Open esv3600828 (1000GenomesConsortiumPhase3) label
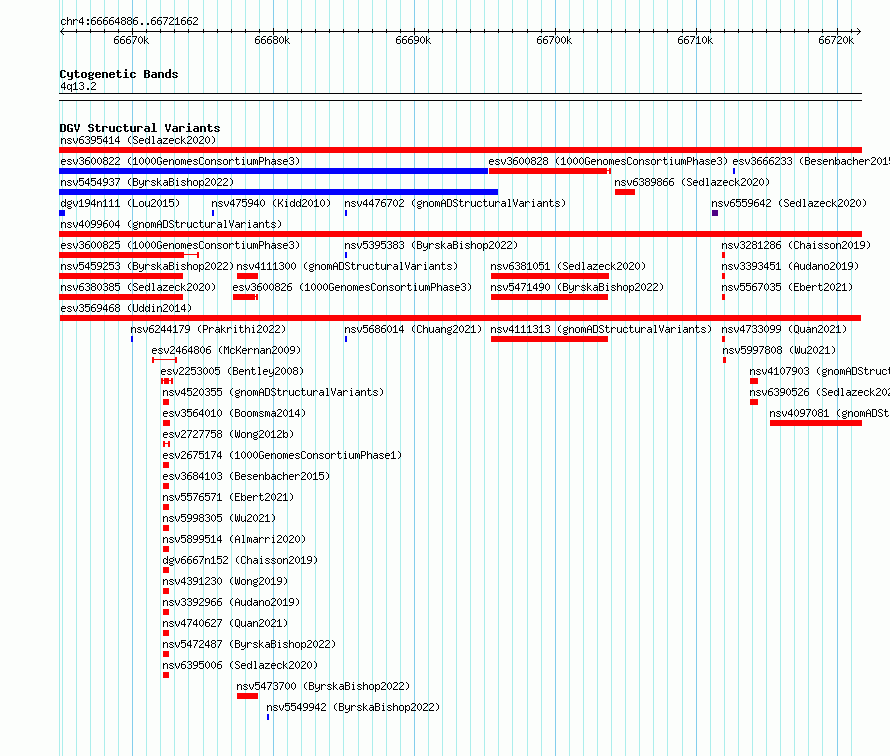The height and width of the screenshot is (756, 890). 608,161
